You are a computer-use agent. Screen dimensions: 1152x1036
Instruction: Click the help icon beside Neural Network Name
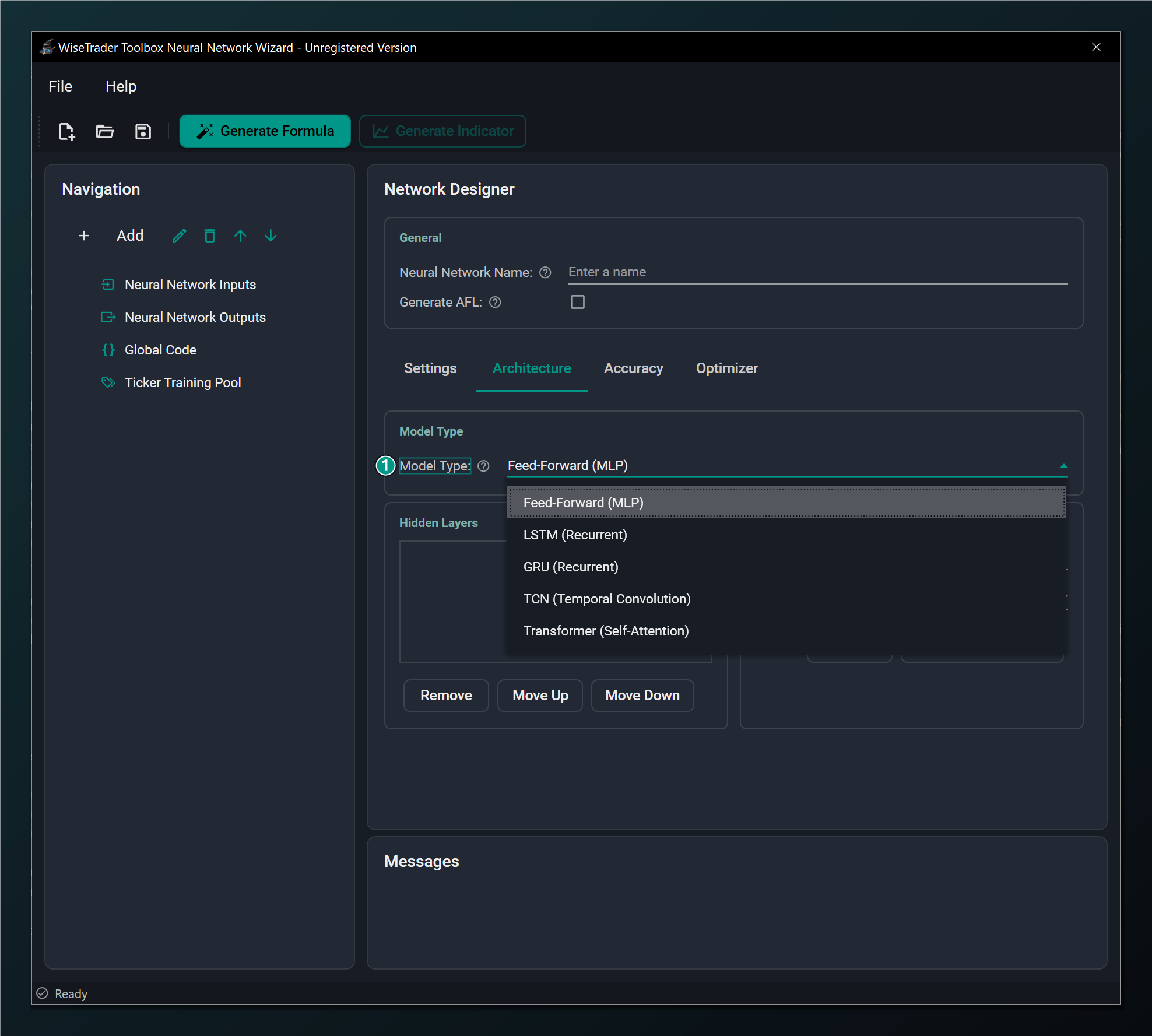pyautogui.click(x=545, y=272)
